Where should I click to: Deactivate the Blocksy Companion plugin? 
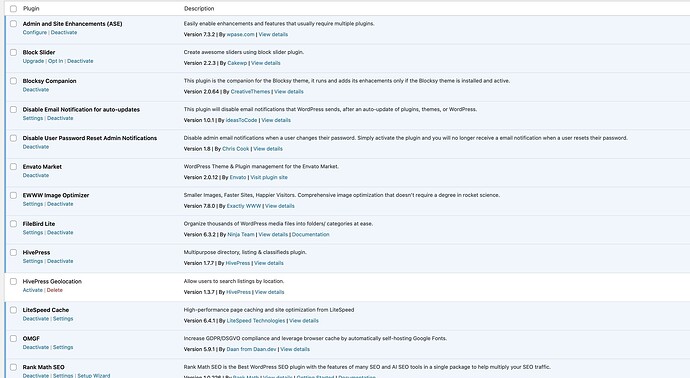(36, 90)
